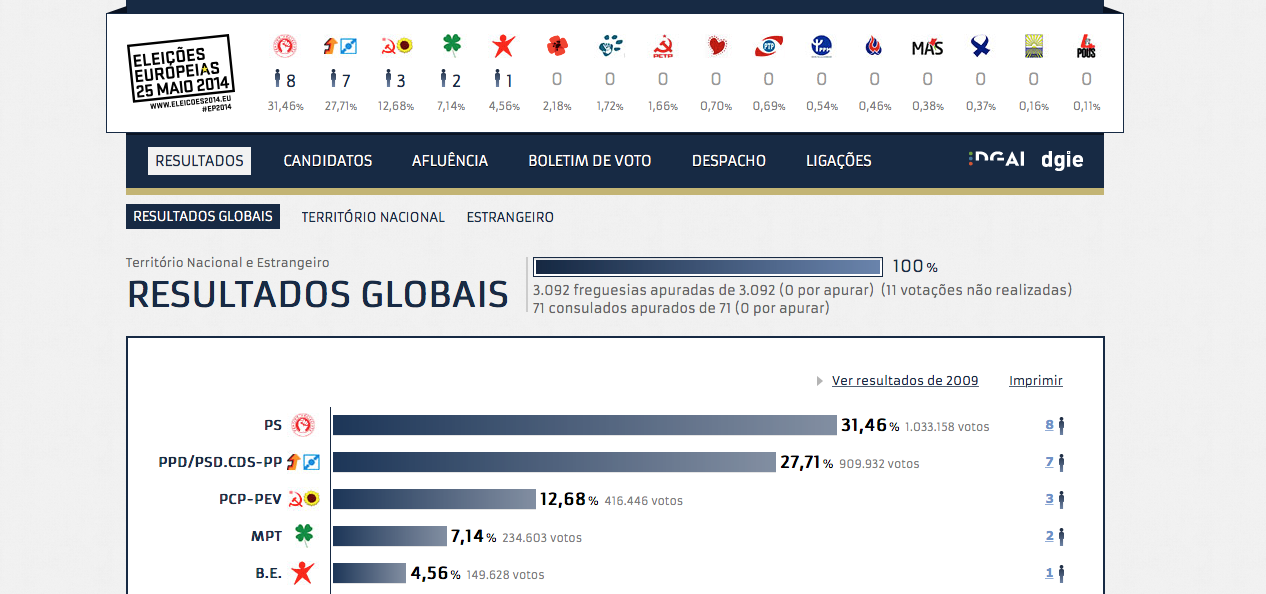1266x594 pixels.
Task: Select the red poppy party icon
Action: [557, 46]
